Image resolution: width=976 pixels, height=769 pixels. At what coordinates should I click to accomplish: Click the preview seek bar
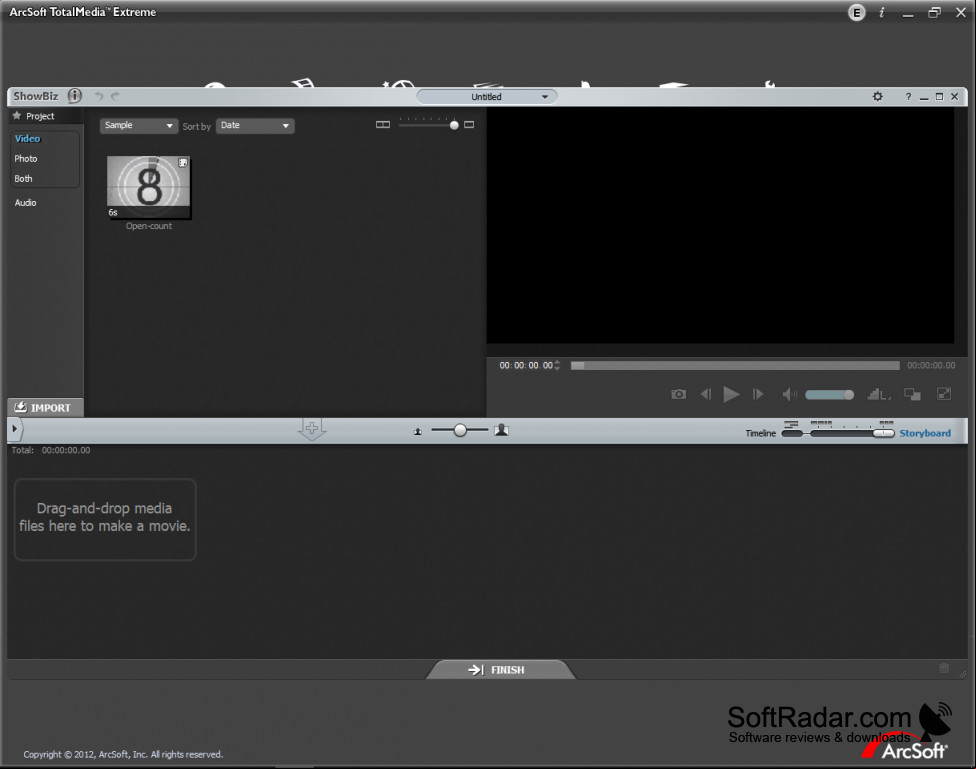click(x=735, y=366)
